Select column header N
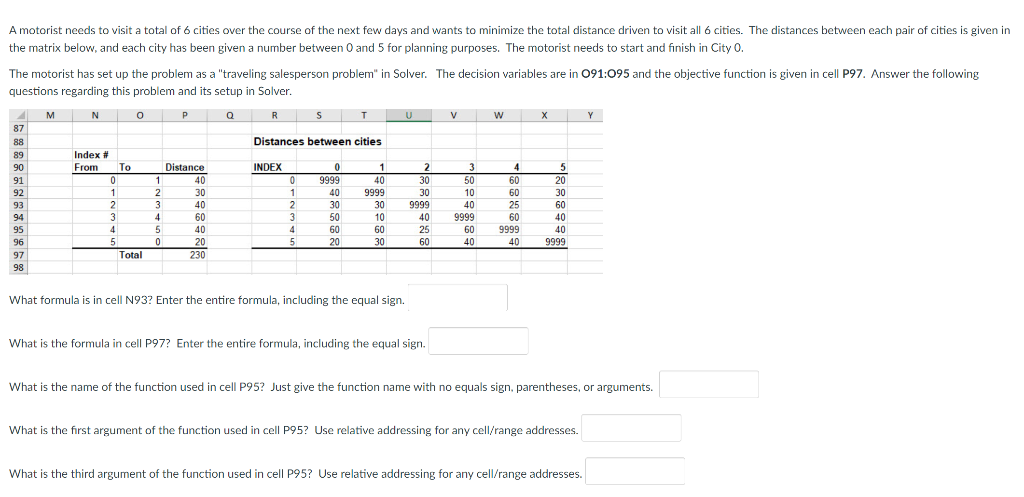 [x=95, y=116]
